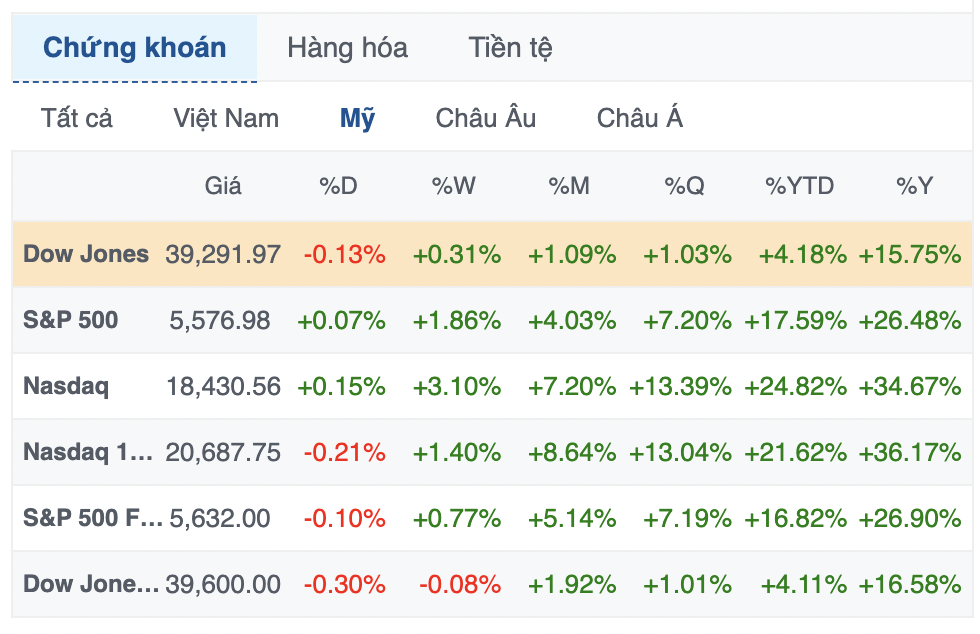Open the Tiền tệ tab

510,48
